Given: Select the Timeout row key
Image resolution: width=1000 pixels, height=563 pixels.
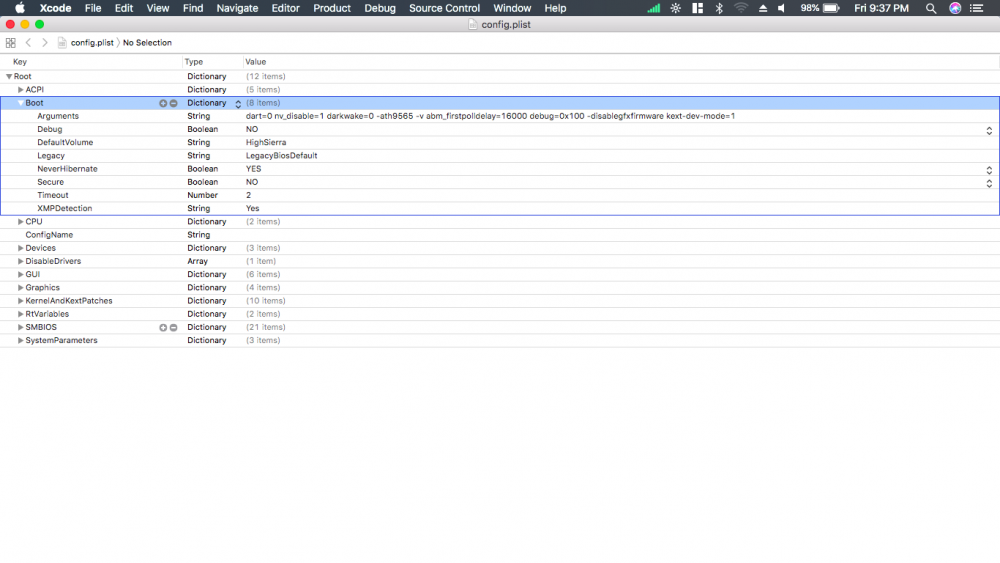Looking at the screenshot, I should tap(52, 195).
